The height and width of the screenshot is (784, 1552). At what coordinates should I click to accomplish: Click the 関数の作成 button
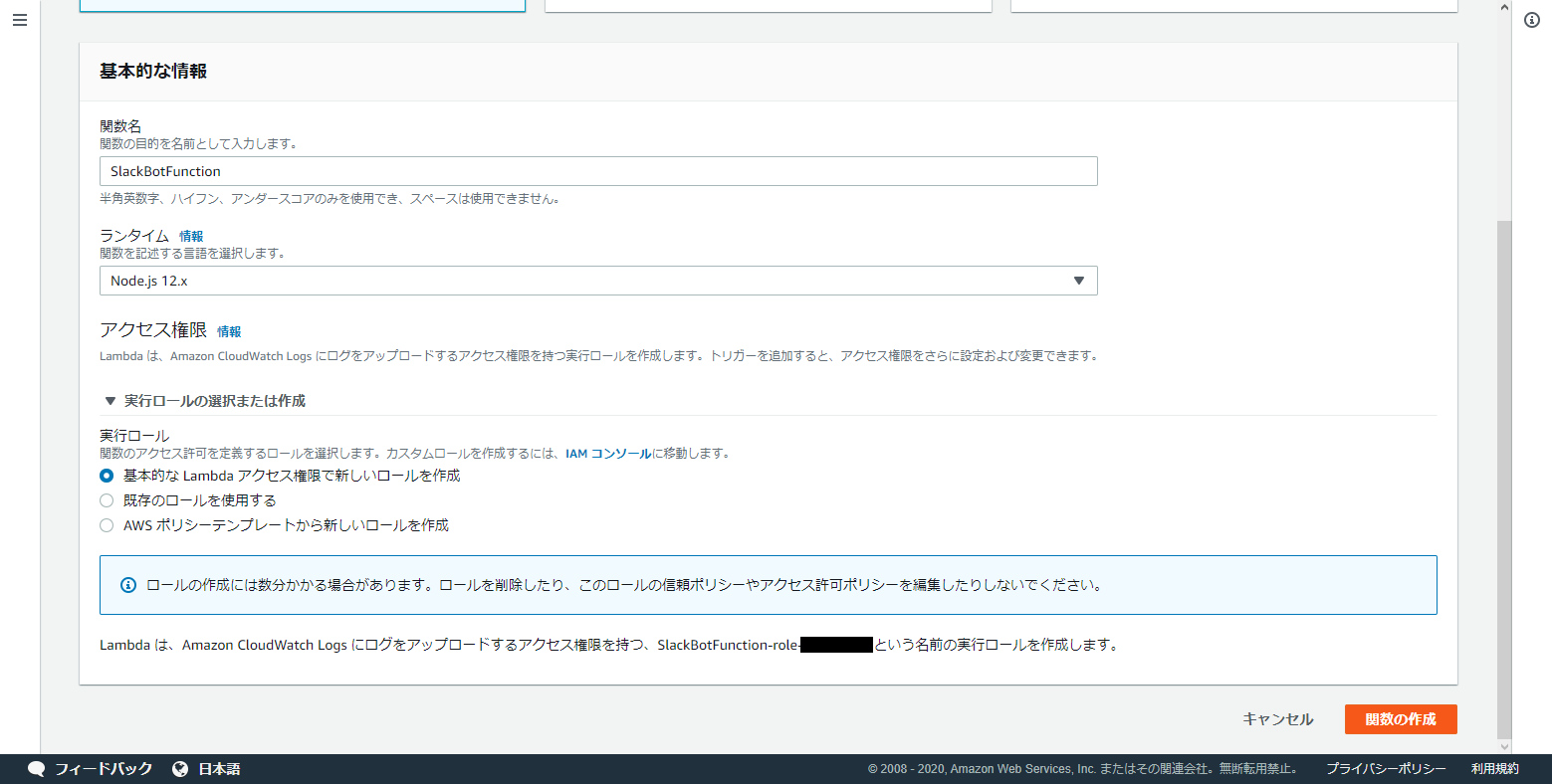pos(1401,719)
